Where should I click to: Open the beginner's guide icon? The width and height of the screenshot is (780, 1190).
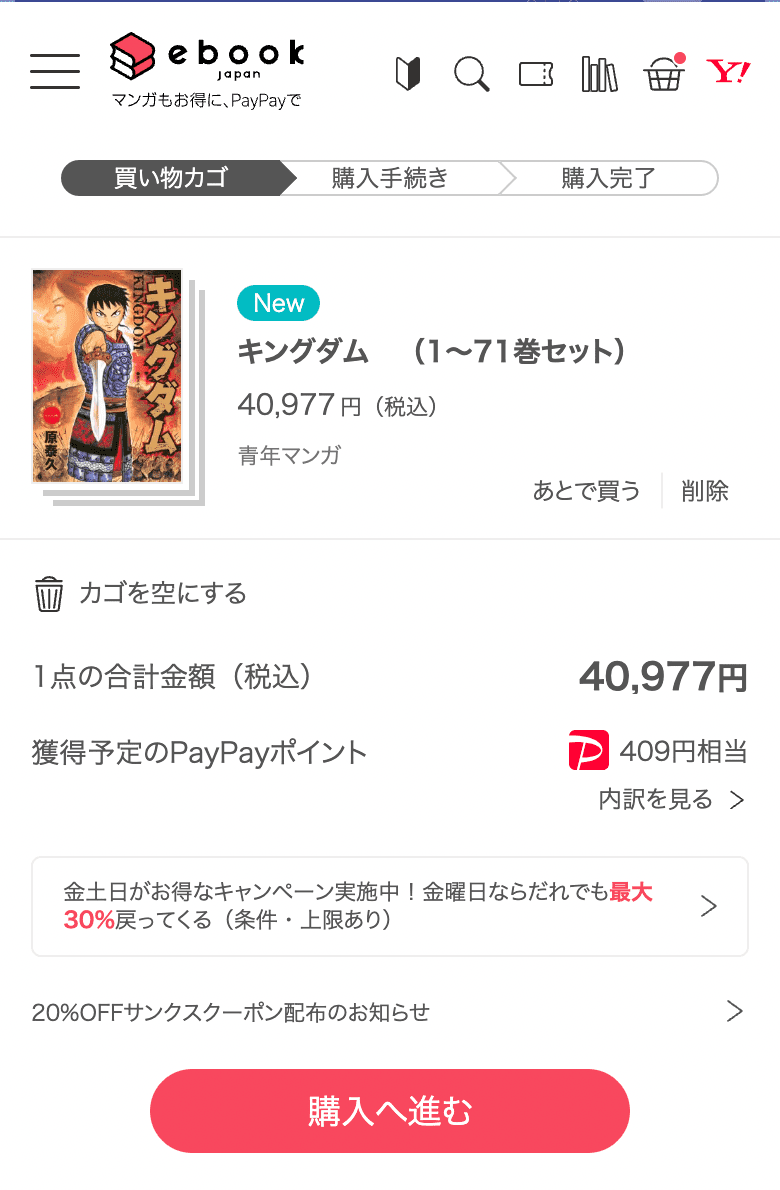408,74
